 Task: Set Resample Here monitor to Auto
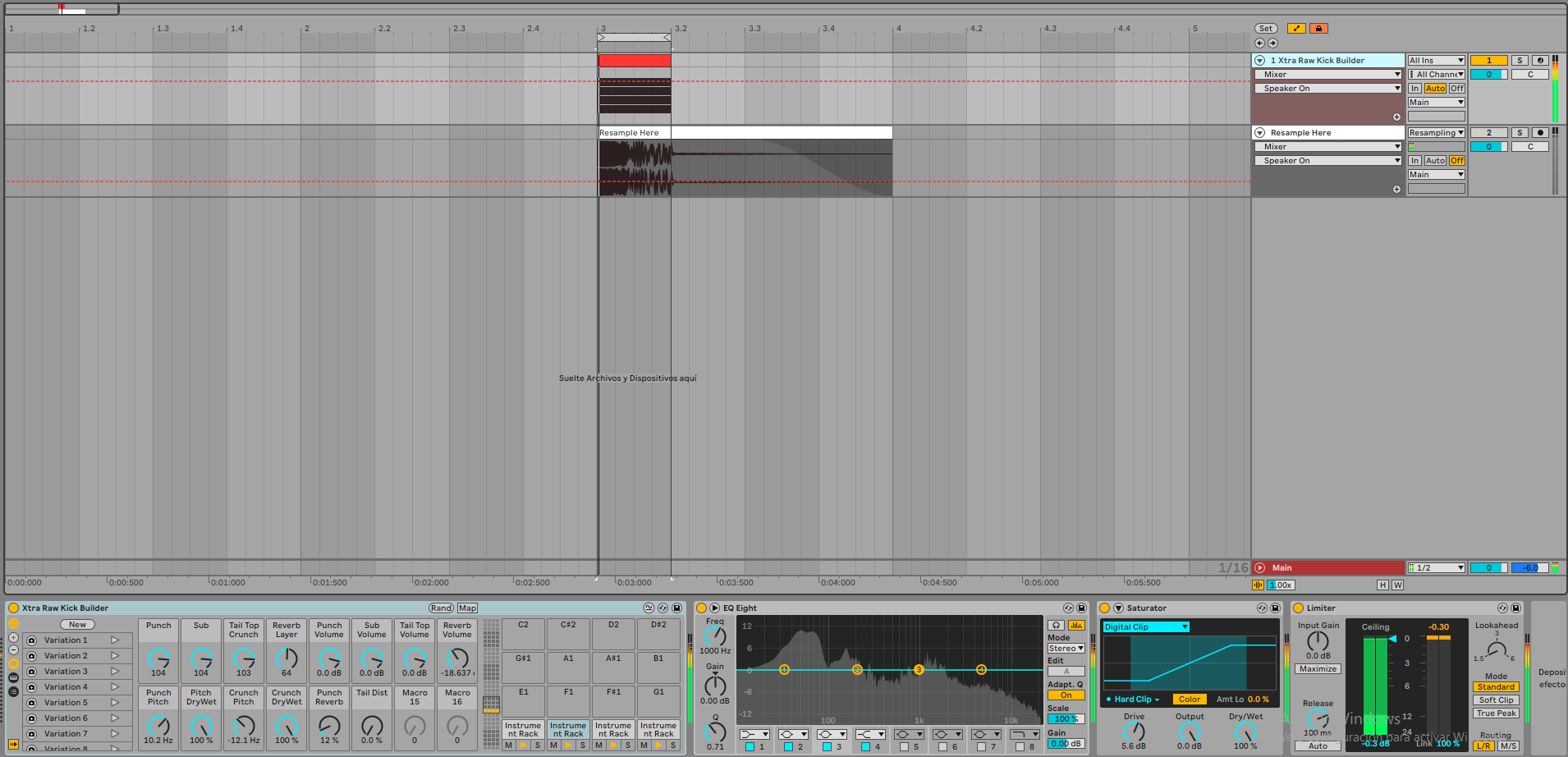(1435, 161)
